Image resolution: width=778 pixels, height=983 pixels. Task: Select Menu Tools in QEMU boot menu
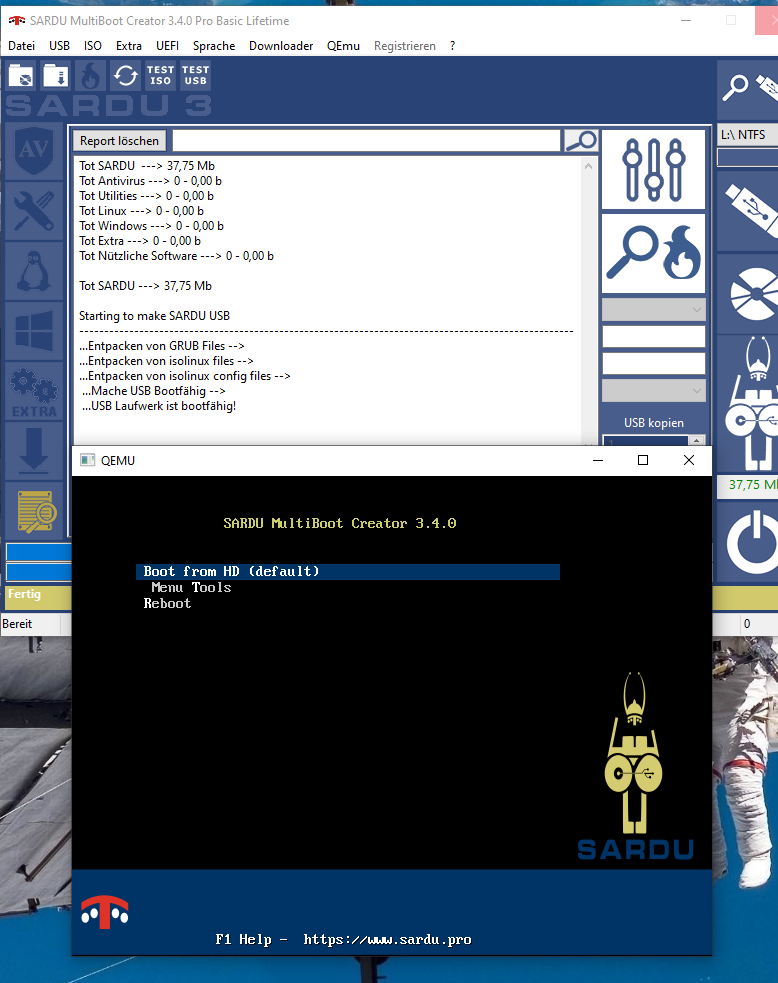point(191,588)
